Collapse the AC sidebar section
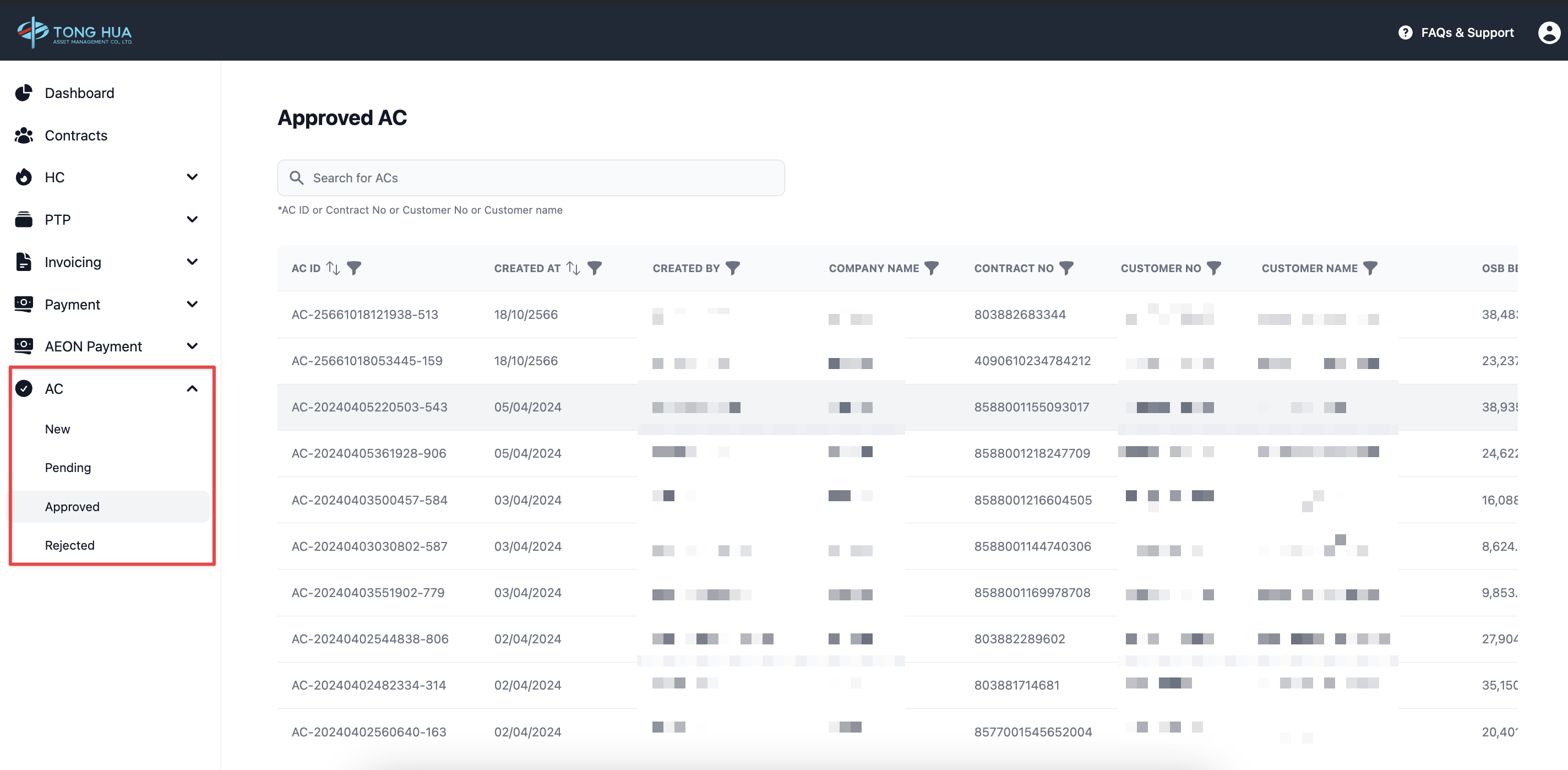Screen dimensions: 1568x770 click(192, 389)
